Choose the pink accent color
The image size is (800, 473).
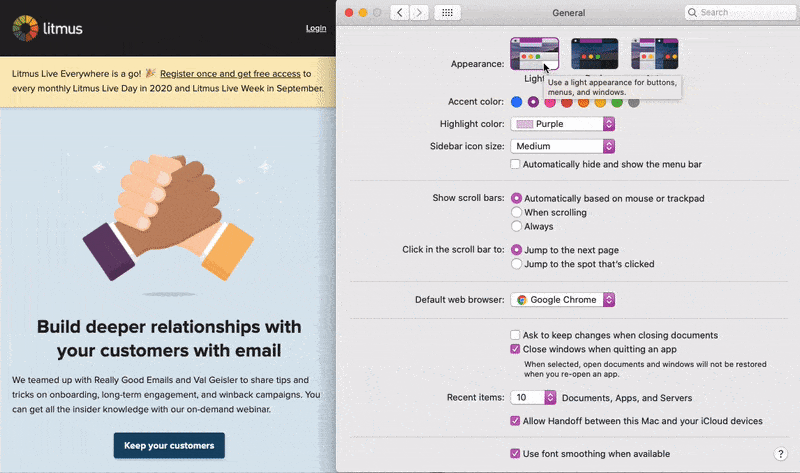(549, 103)
